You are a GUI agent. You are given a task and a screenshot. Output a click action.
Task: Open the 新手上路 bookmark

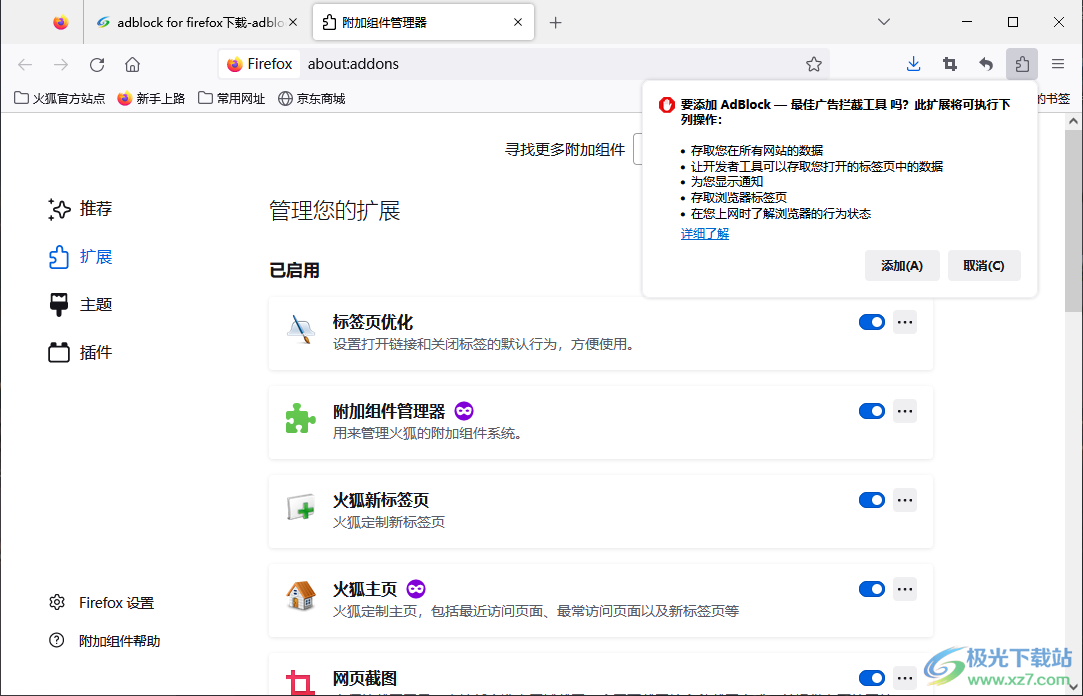(x=151, y=99)
